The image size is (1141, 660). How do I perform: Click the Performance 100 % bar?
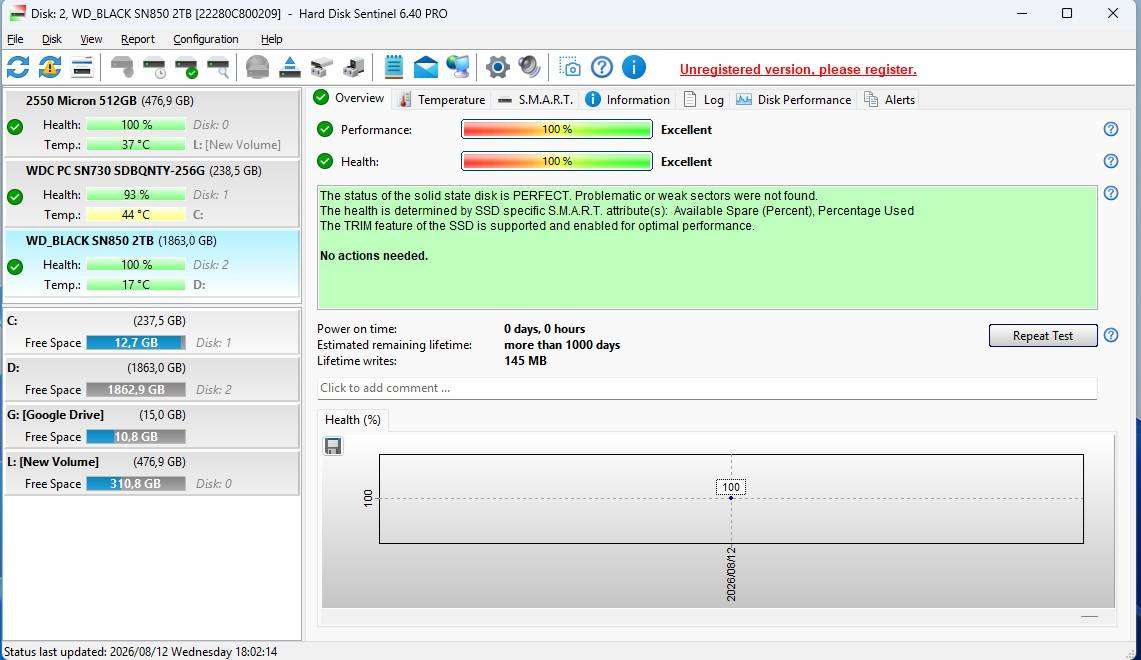tap(557, 130)
